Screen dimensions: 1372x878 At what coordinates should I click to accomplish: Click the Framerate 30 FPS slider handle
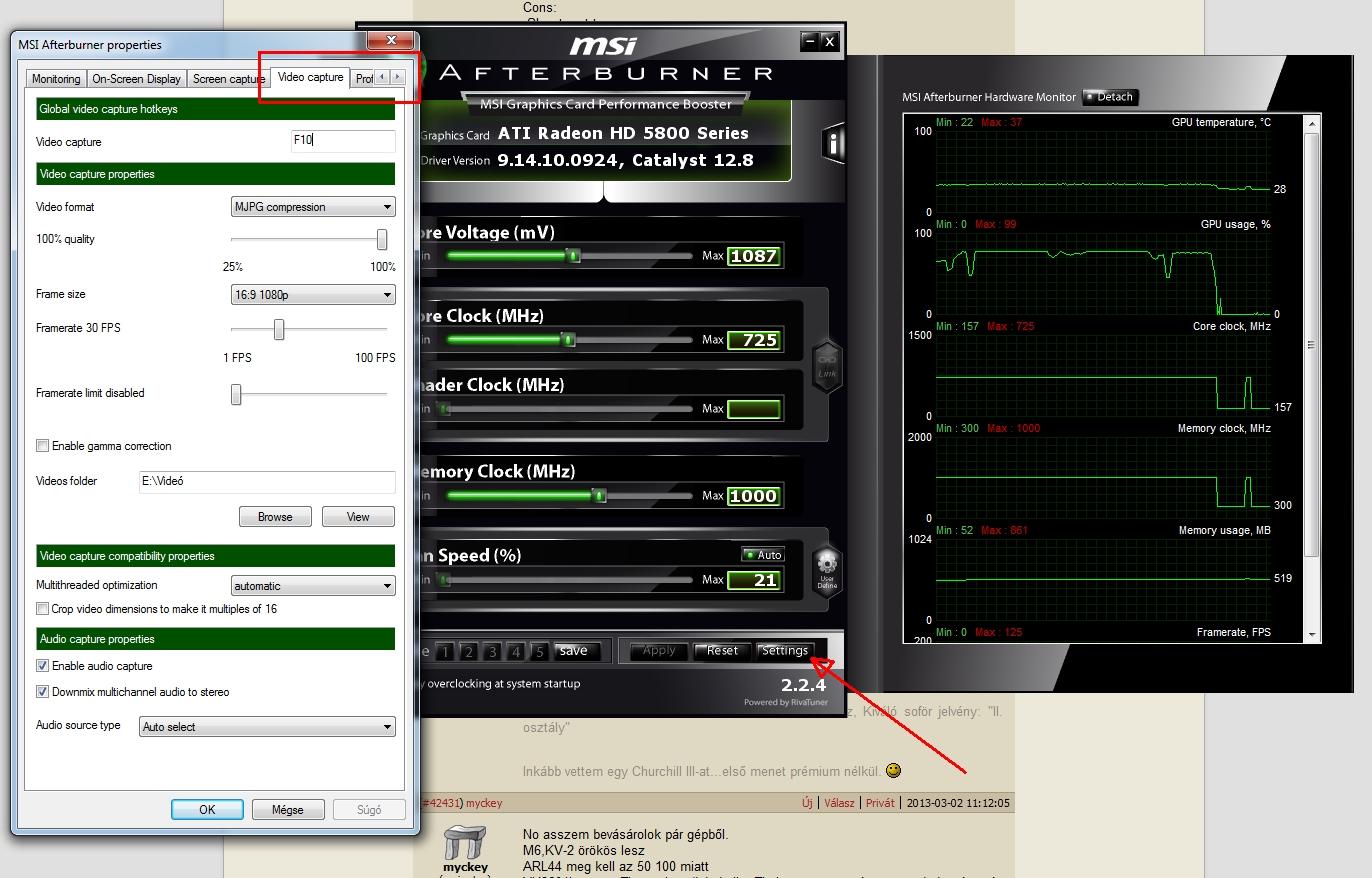[279, 329]
